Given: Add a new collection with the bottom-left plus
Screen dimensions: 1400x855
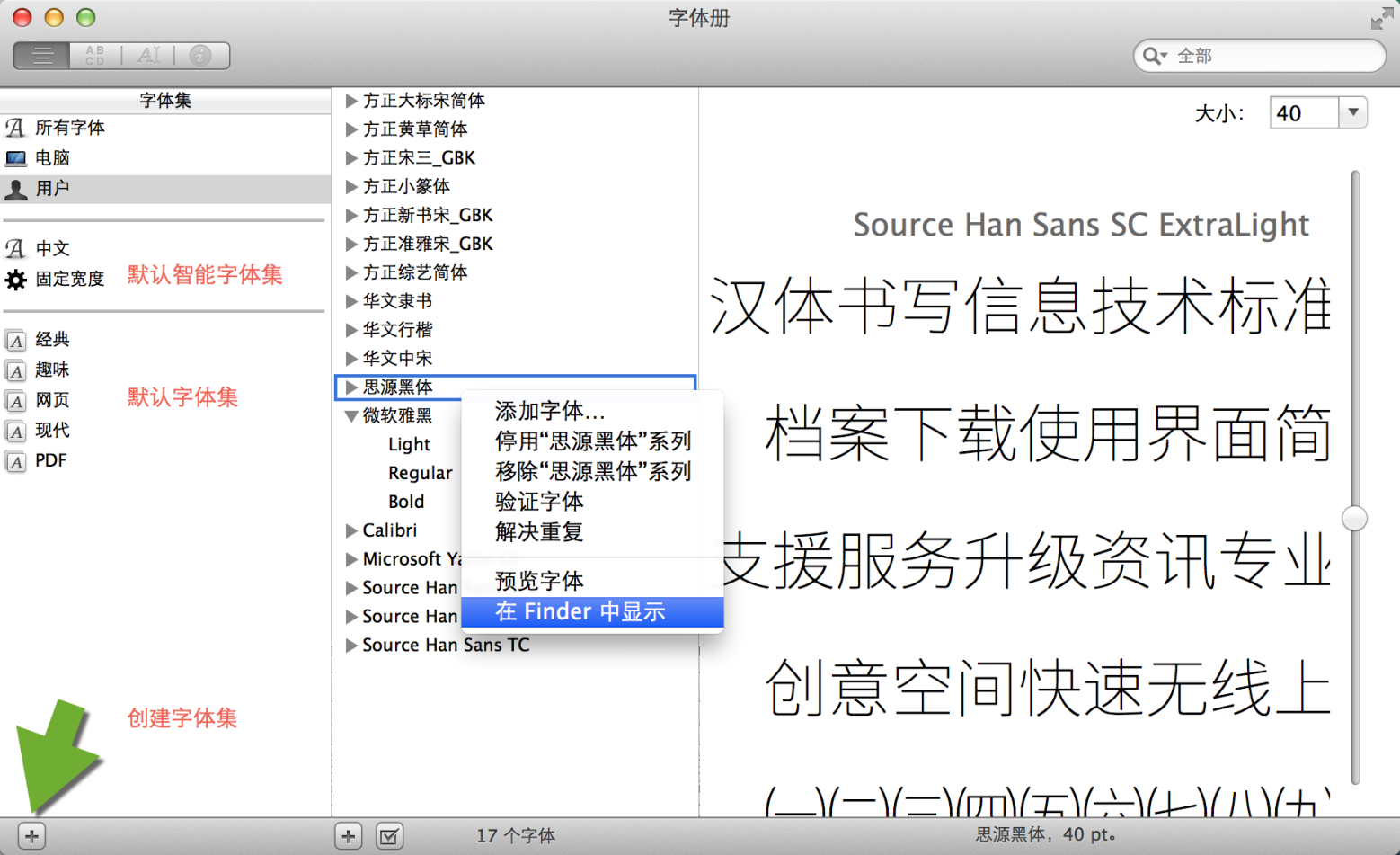Looking at the screenshot, I should click(x=31, y=837).
